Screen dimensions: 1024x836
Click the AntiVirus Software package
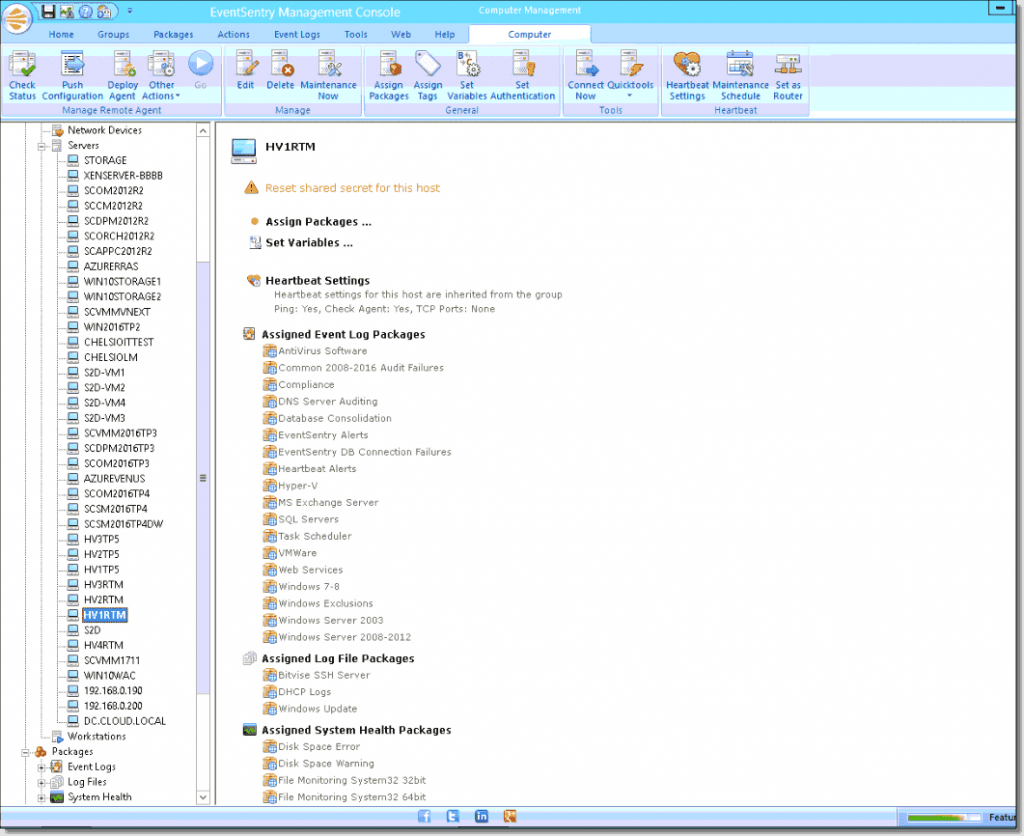(323, 351)
